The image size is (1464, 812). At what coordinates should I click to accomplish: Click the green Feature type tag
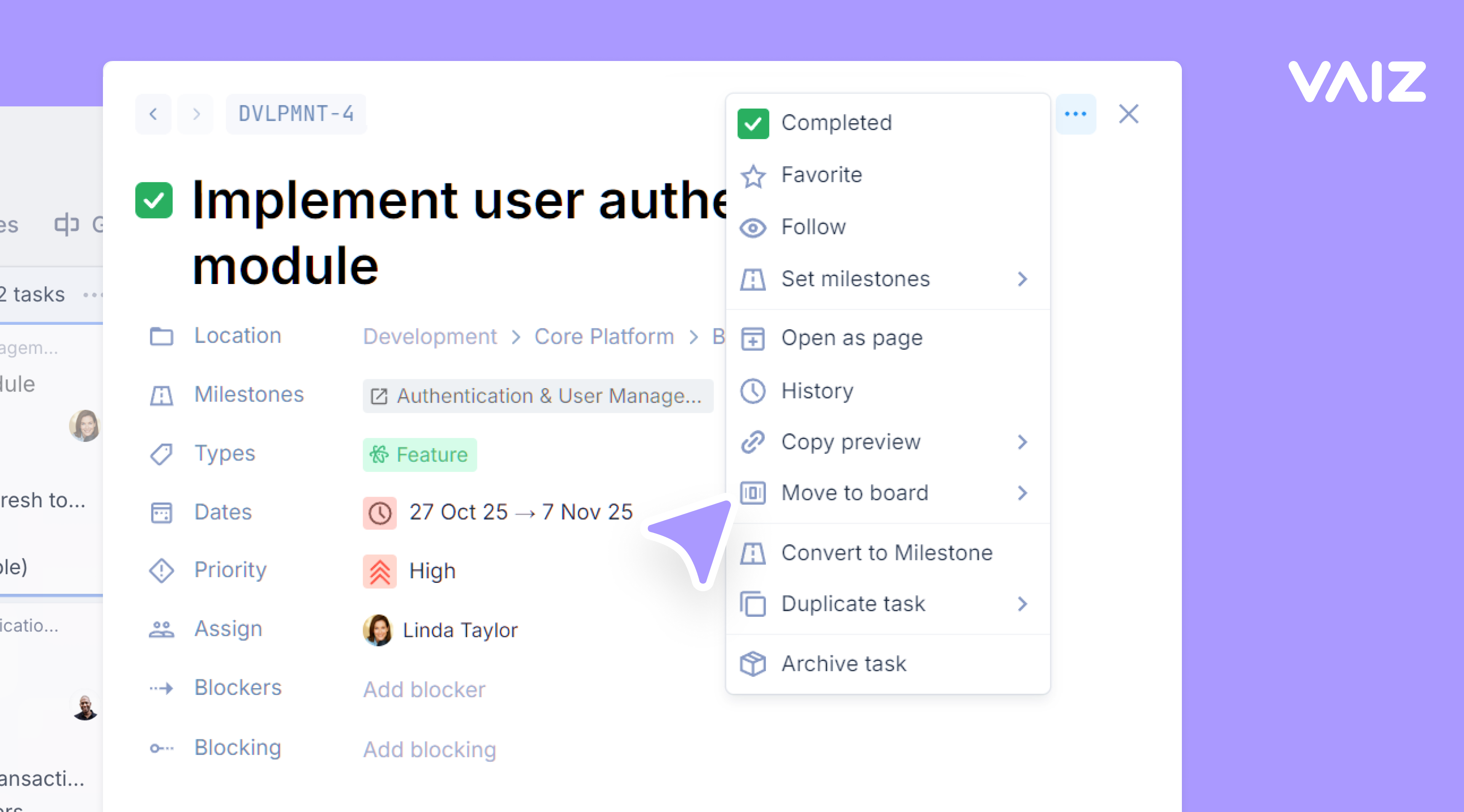(x=419, y=454)
